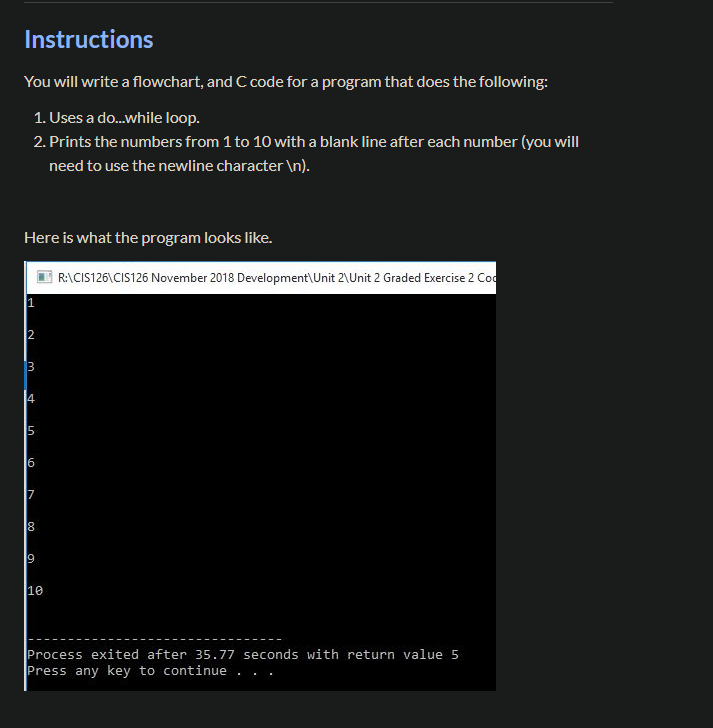
Task: Click 'You will write a flowchart' sentence
Action: tap(286, 82)
